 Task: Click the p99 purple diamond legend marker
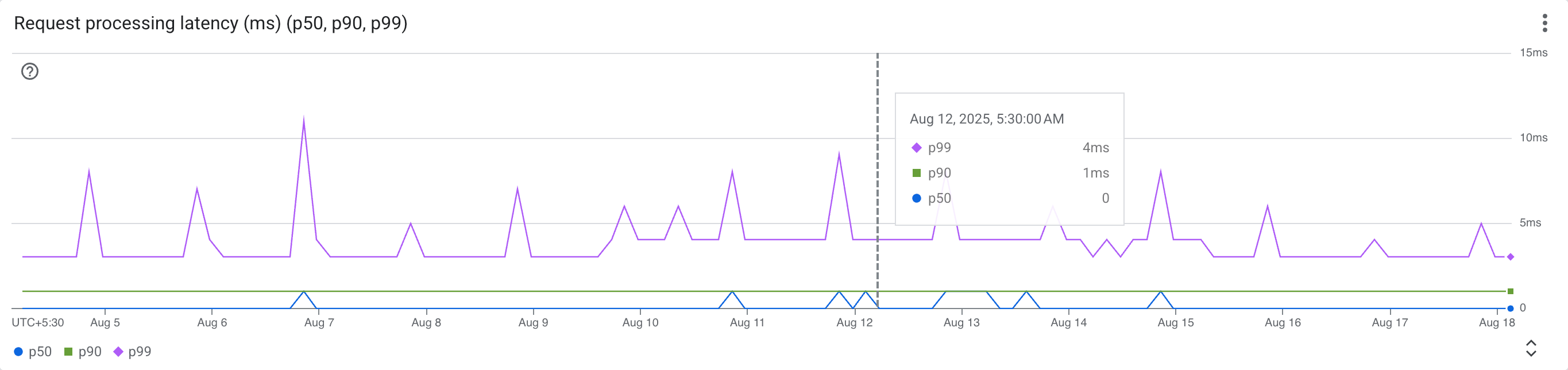coord(118,351)
